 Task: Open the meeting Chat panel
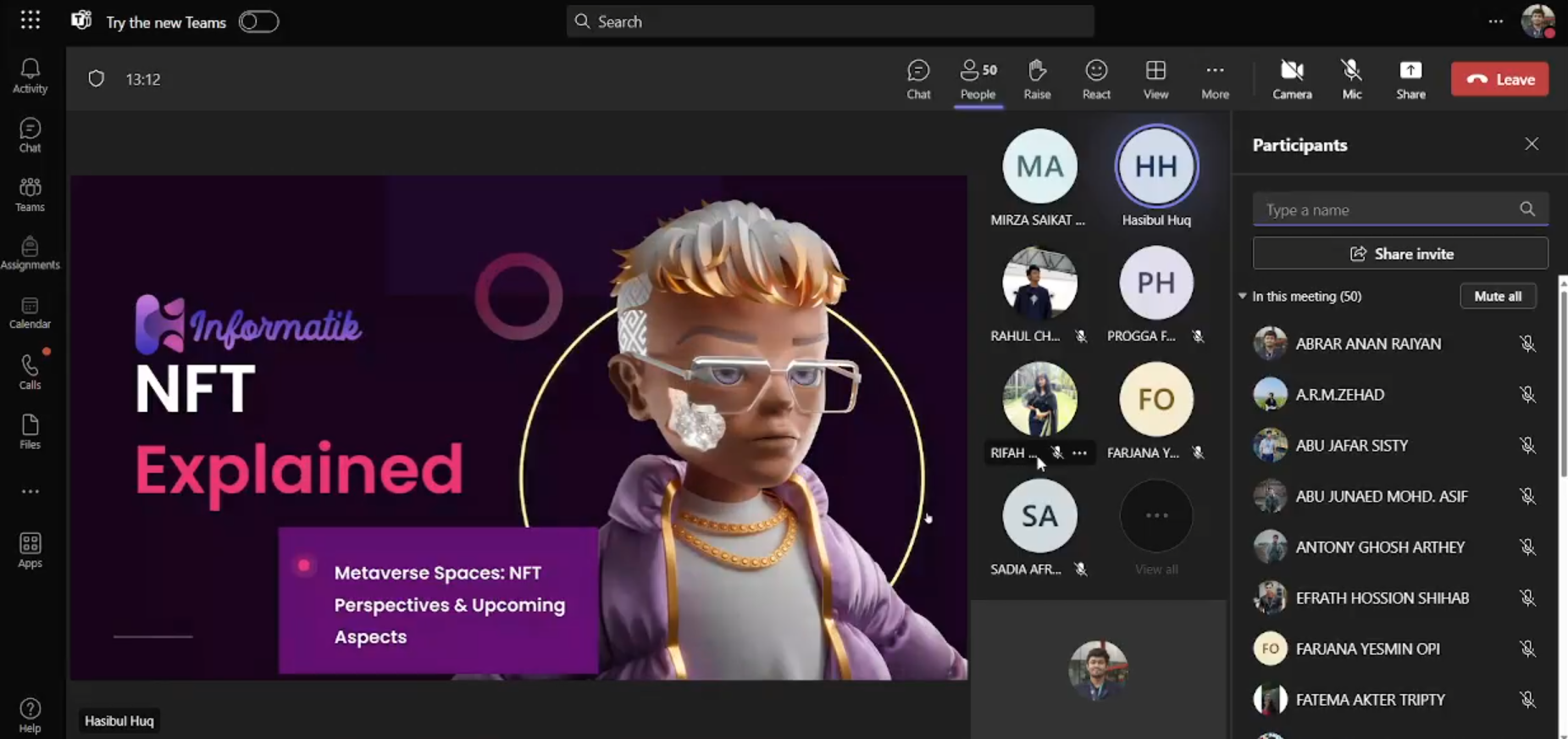(918, 80)
